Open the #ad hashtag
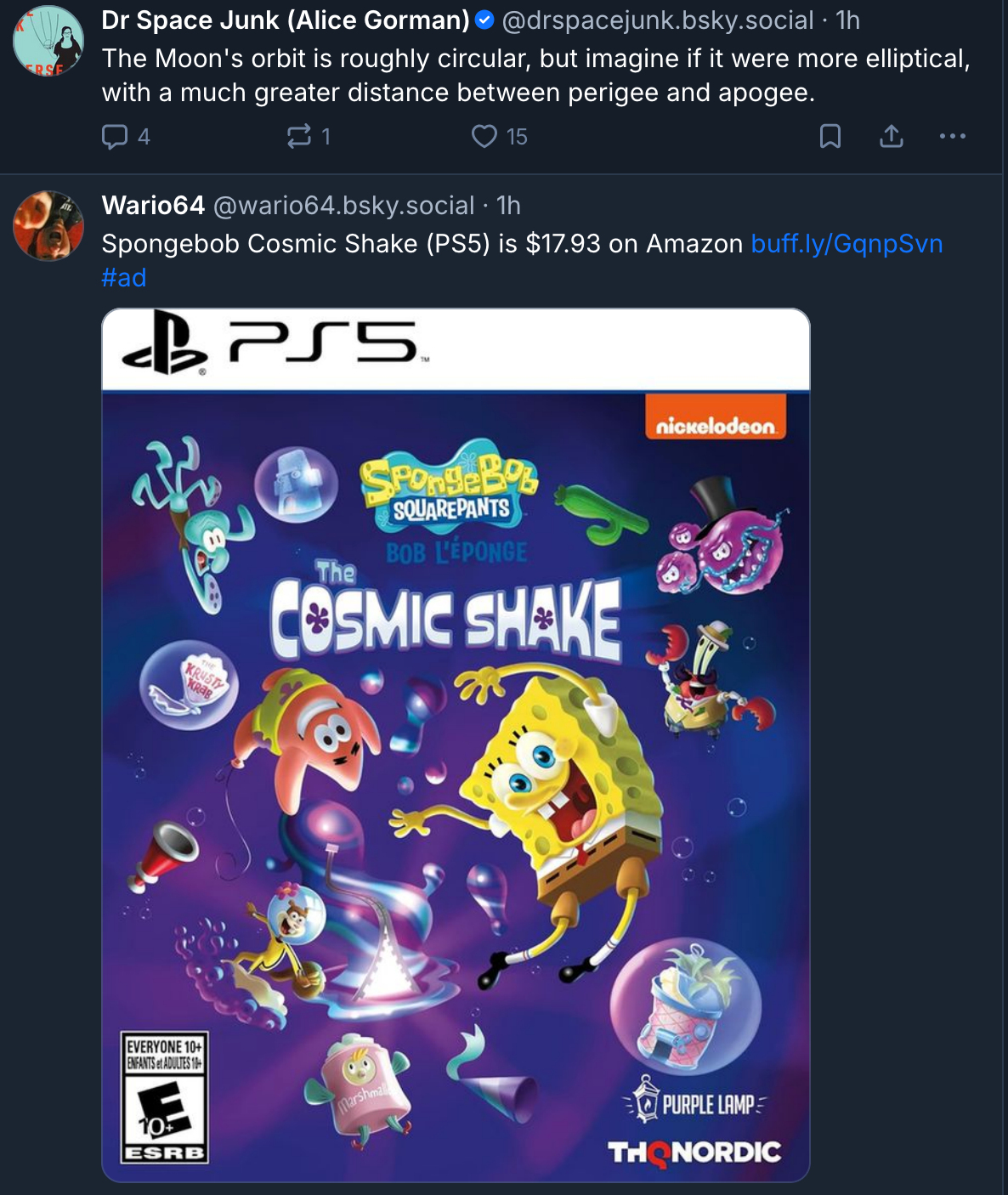Screen dimensions: 1008x1195 coord(124,278)
